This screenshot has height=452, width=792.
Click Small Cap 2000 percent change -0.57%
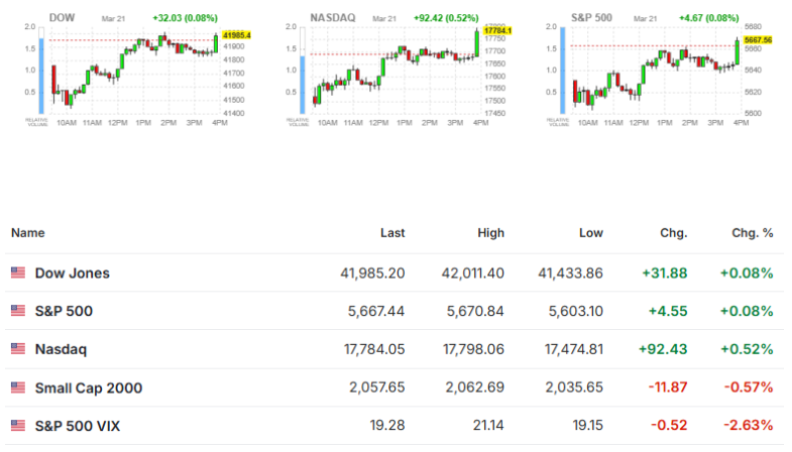(749, 387)
